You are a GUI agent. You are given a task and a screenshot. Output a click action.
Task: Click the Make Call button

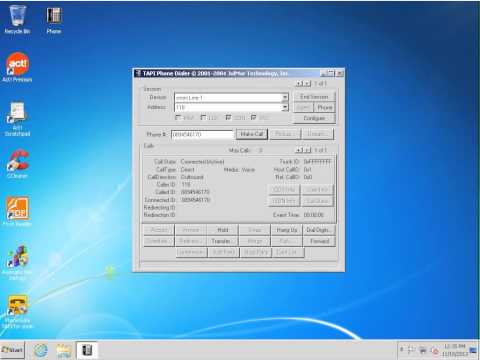(252, 134)
